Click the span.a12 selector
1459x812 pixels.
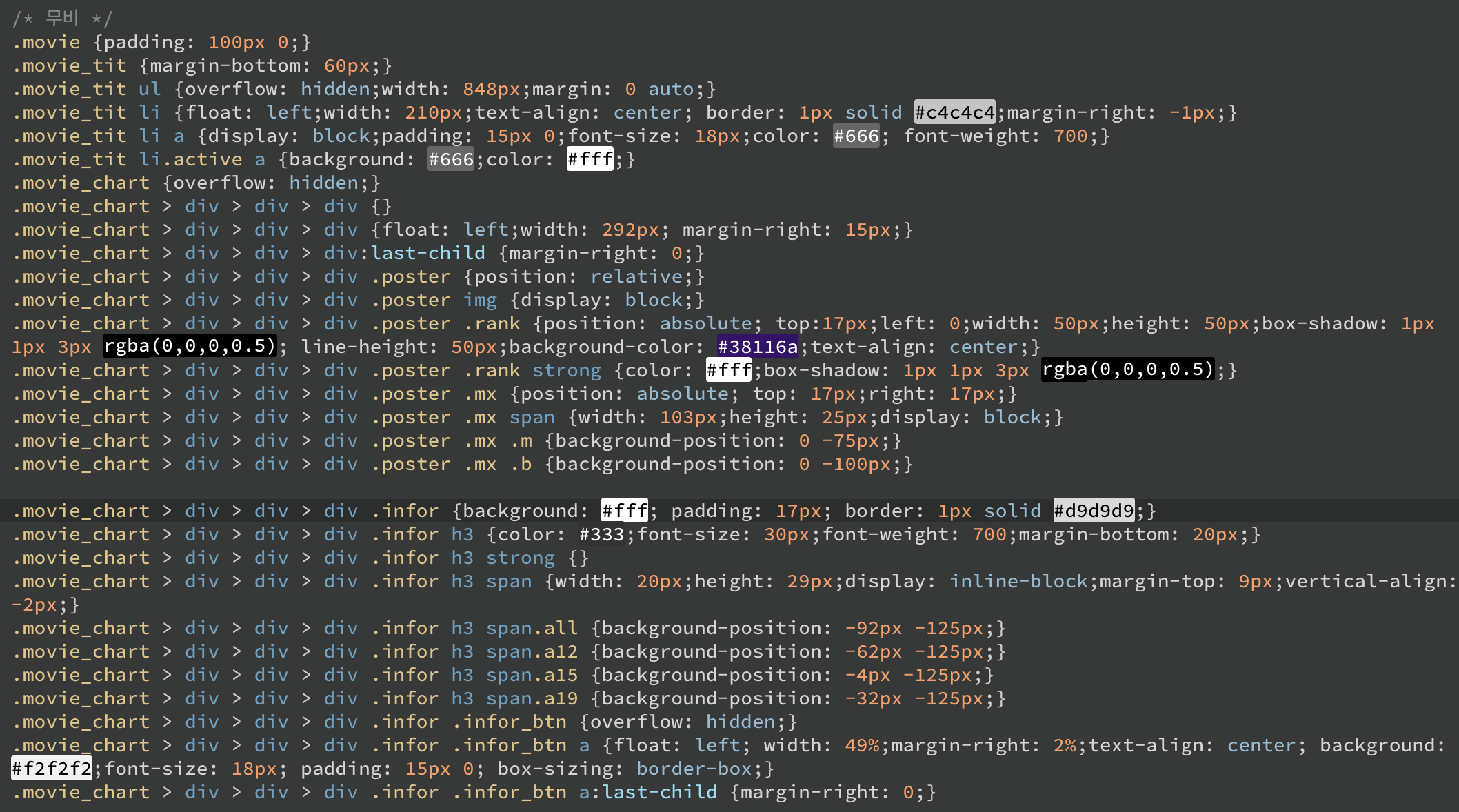[532, 651]
